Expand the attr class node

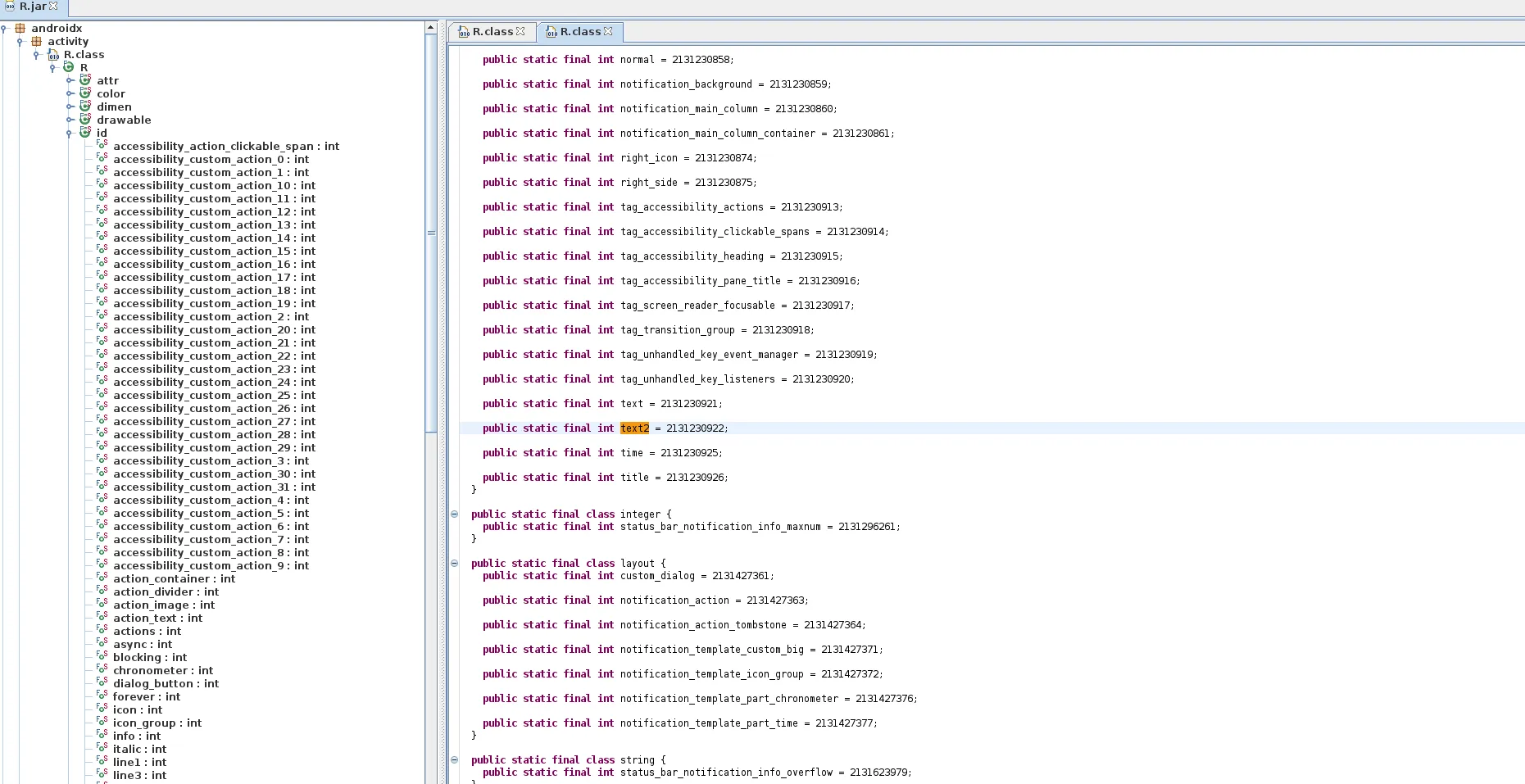(x=70, y=80)
